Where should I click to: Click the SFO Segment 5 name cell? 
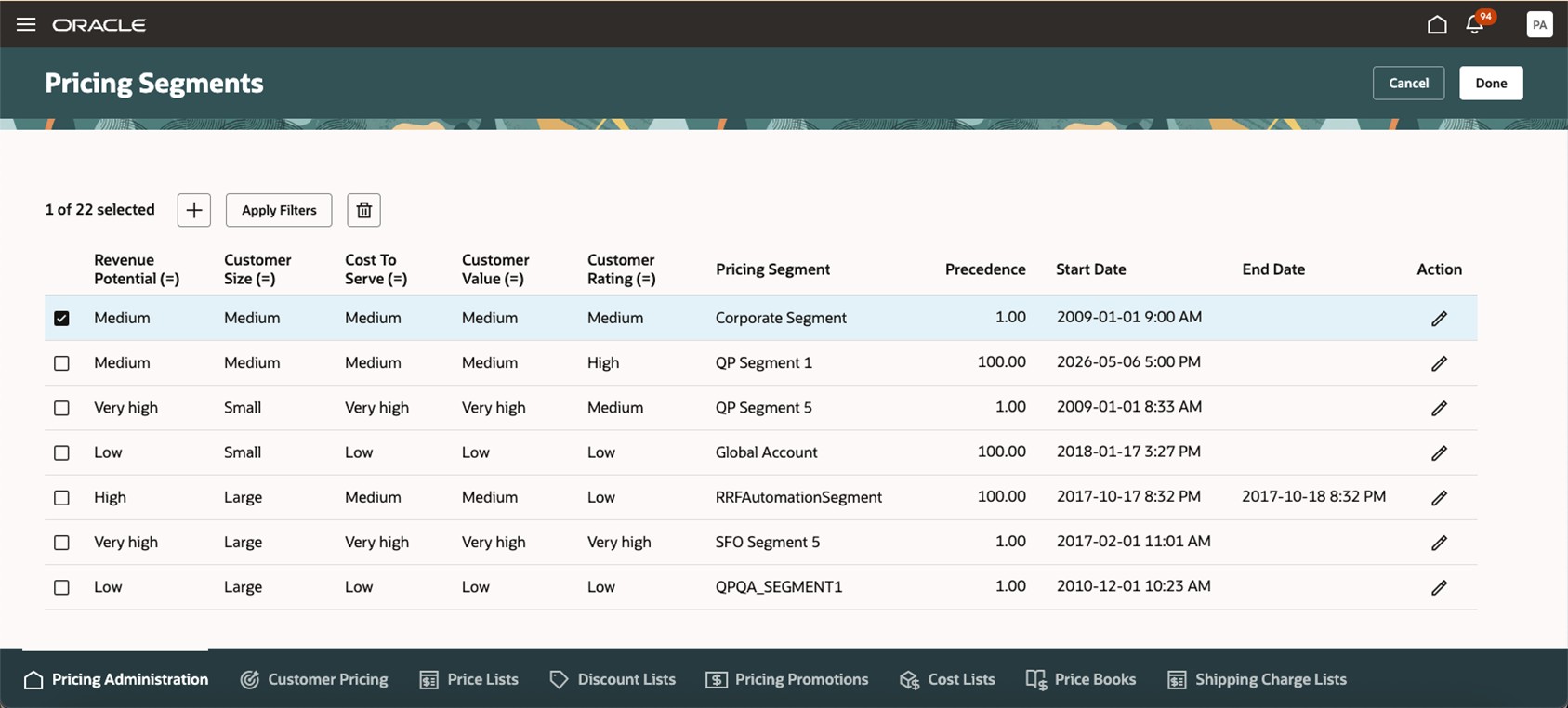pyautogui.click(x=768, y=542)
